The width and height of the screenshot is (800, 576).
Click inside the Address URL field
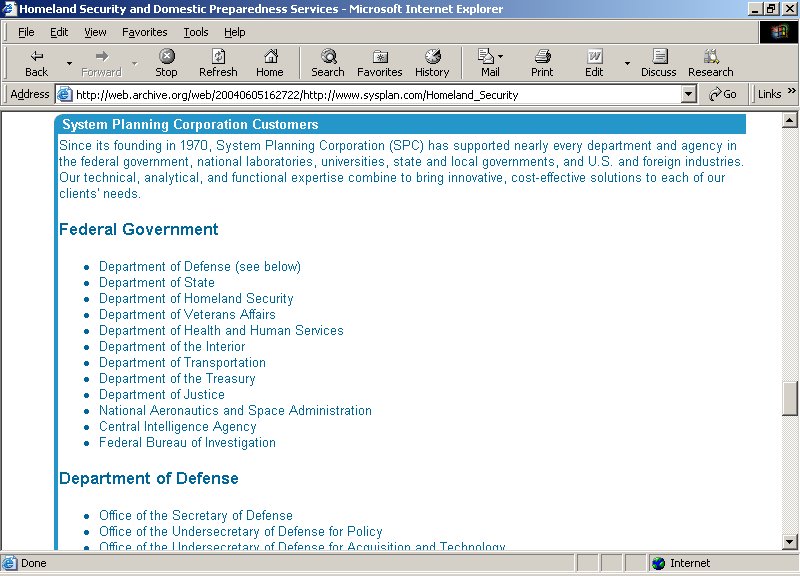(x=370, y=95)
